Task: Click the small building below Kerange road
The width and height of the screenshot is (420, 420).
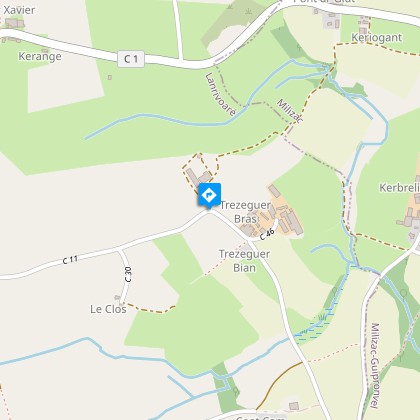Action: click(110, 77)
